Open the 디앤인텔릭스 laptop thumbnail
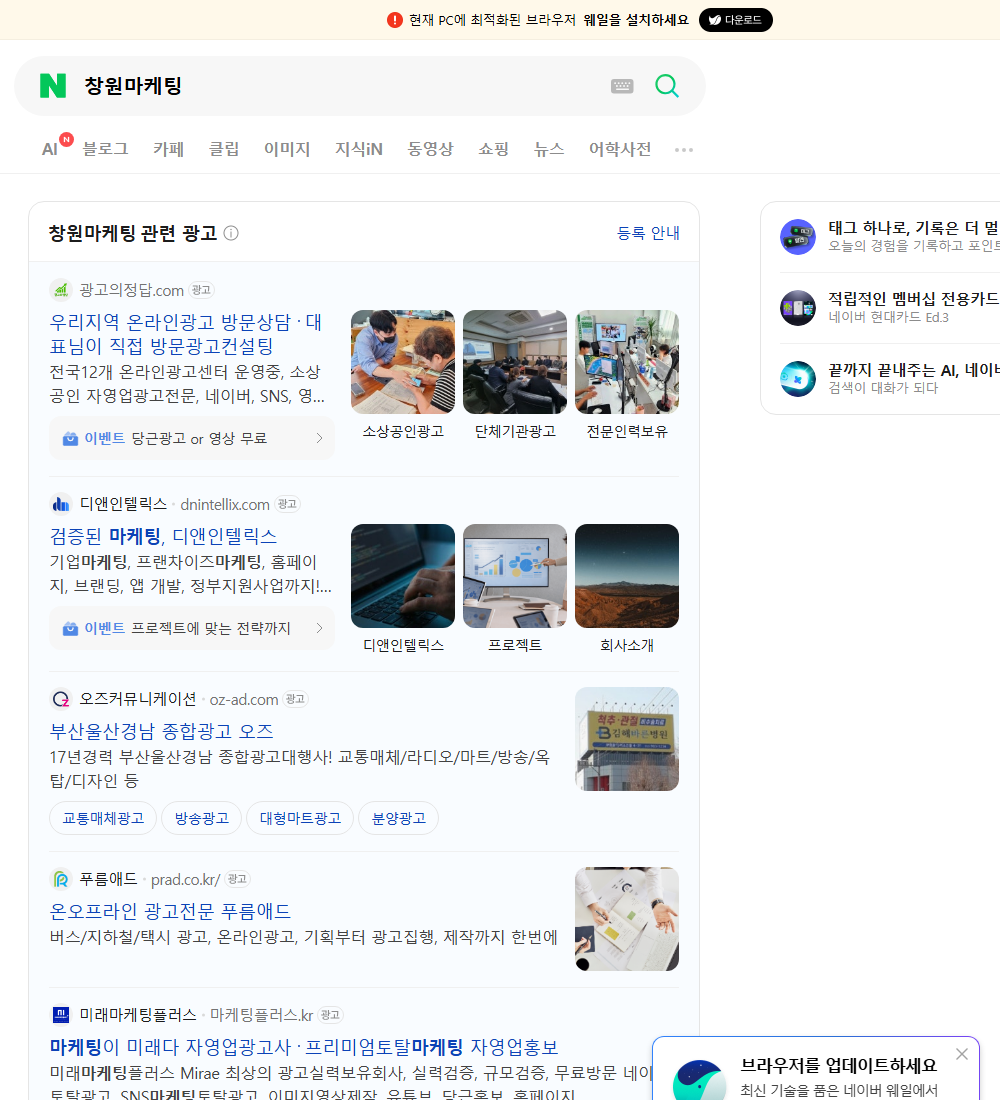This screenshot has width=1000, height=1100. point(403,576)
